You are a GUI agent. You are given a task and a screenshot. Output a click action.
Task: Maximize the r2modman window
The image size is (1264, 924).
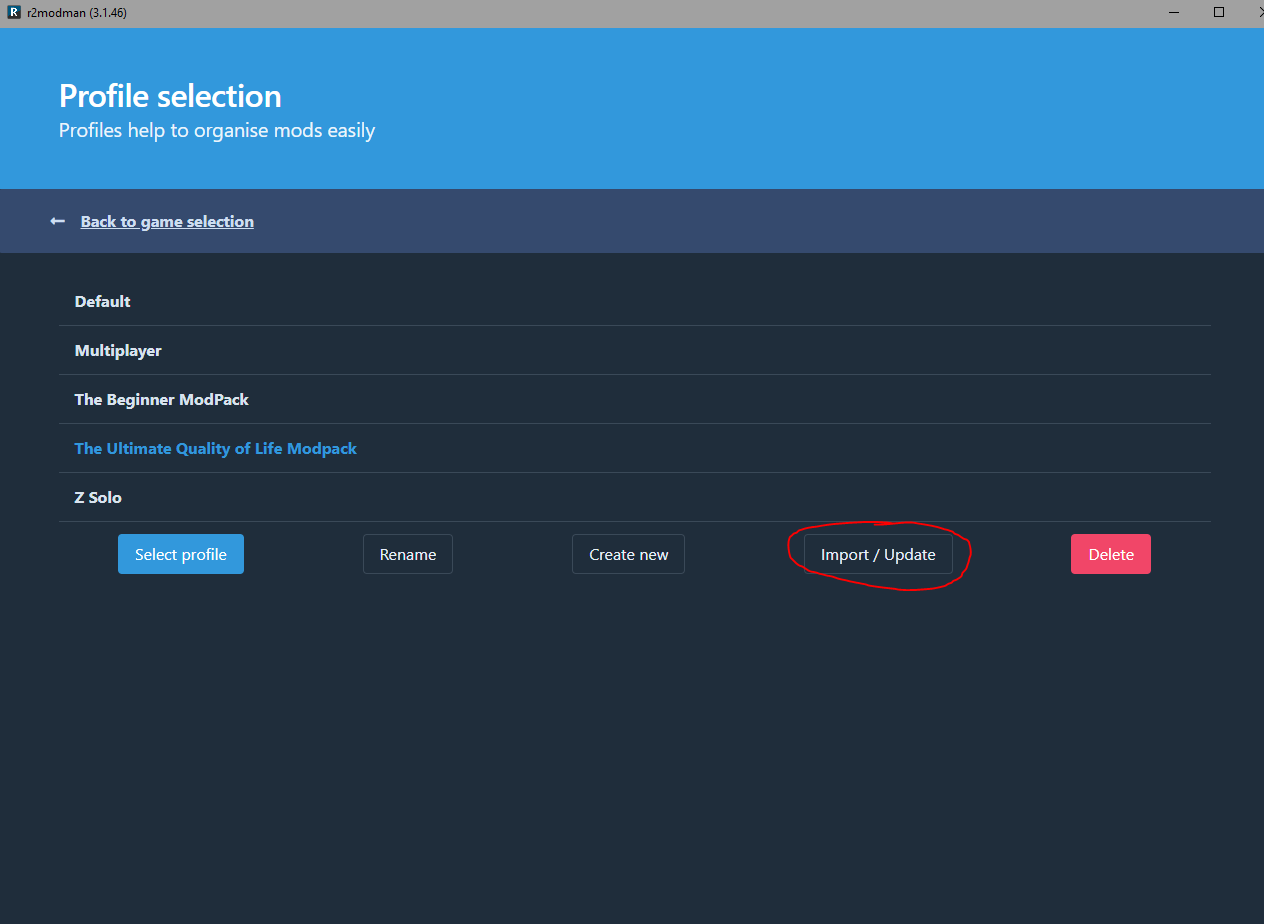[1219, 13]
